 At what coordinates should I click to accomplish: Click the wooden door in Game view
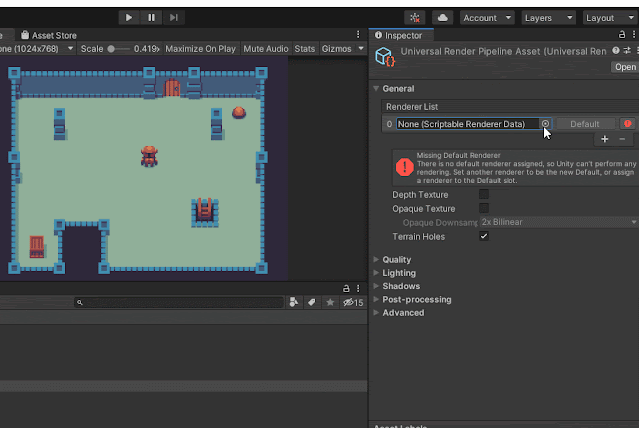pos(172,88)
